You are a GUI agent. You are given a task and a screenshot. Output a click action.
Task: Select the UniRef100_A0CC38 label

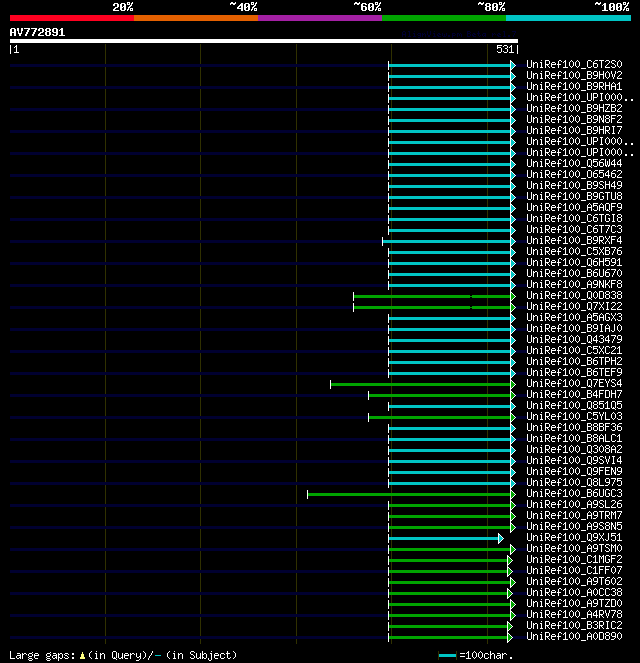[x=574, y=592]
